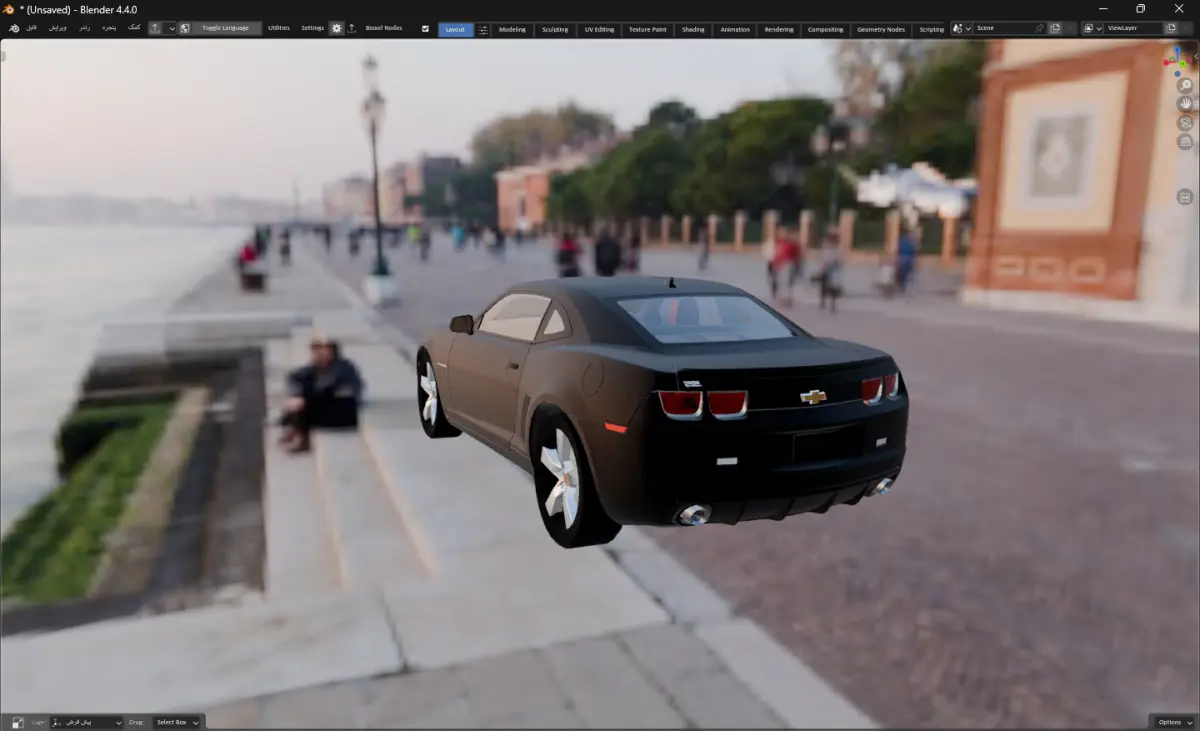Viewport: 1200px width, 731px height.
Task: Open the پیش فرض orientation dropdown
Action: 87,722
